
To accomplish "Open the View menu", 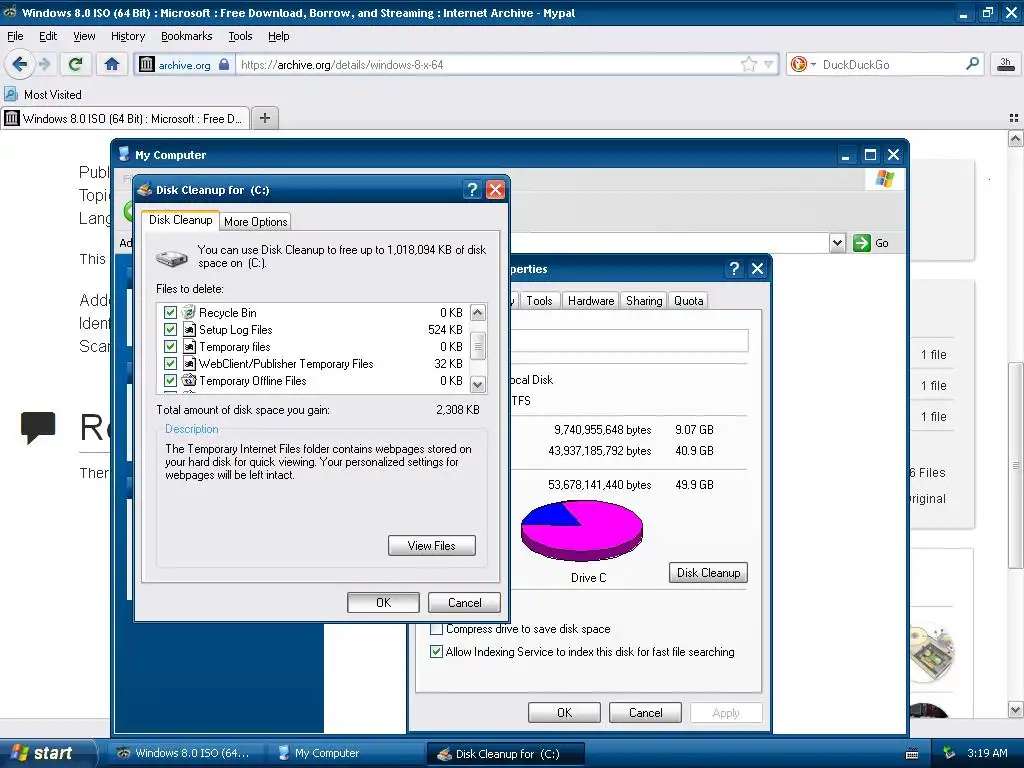I will pos(84,36).
